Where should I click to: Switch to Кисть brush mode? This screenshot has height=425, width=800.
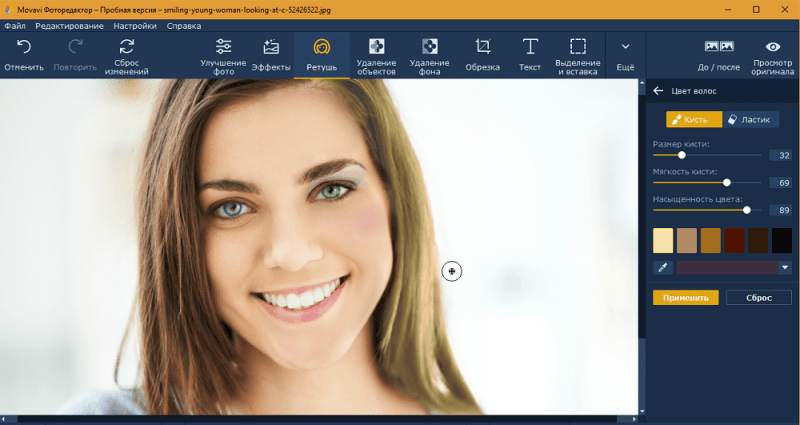[694, 119]
